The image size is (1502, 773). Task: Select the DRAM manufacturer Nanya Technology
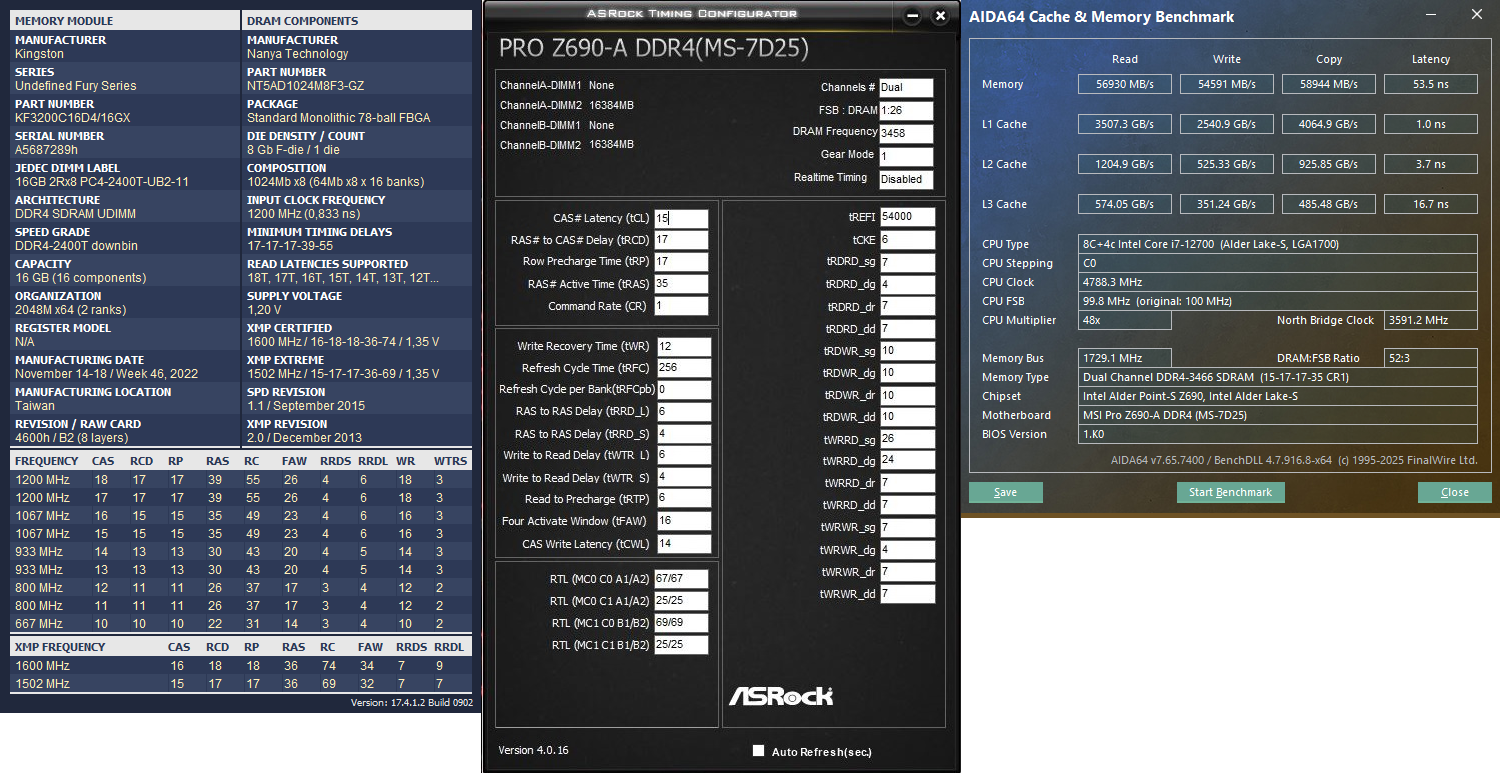[298, 54]
